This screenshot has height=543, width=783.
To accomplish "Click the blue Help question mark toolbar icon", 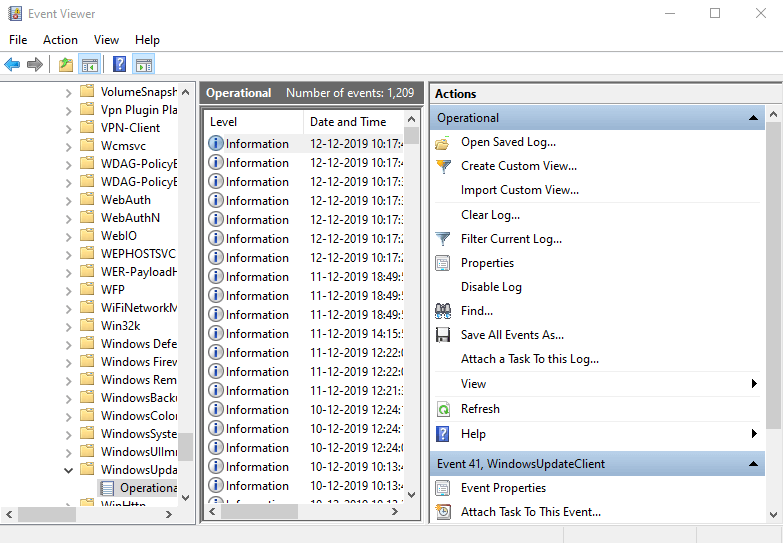I will coord(119,64).
